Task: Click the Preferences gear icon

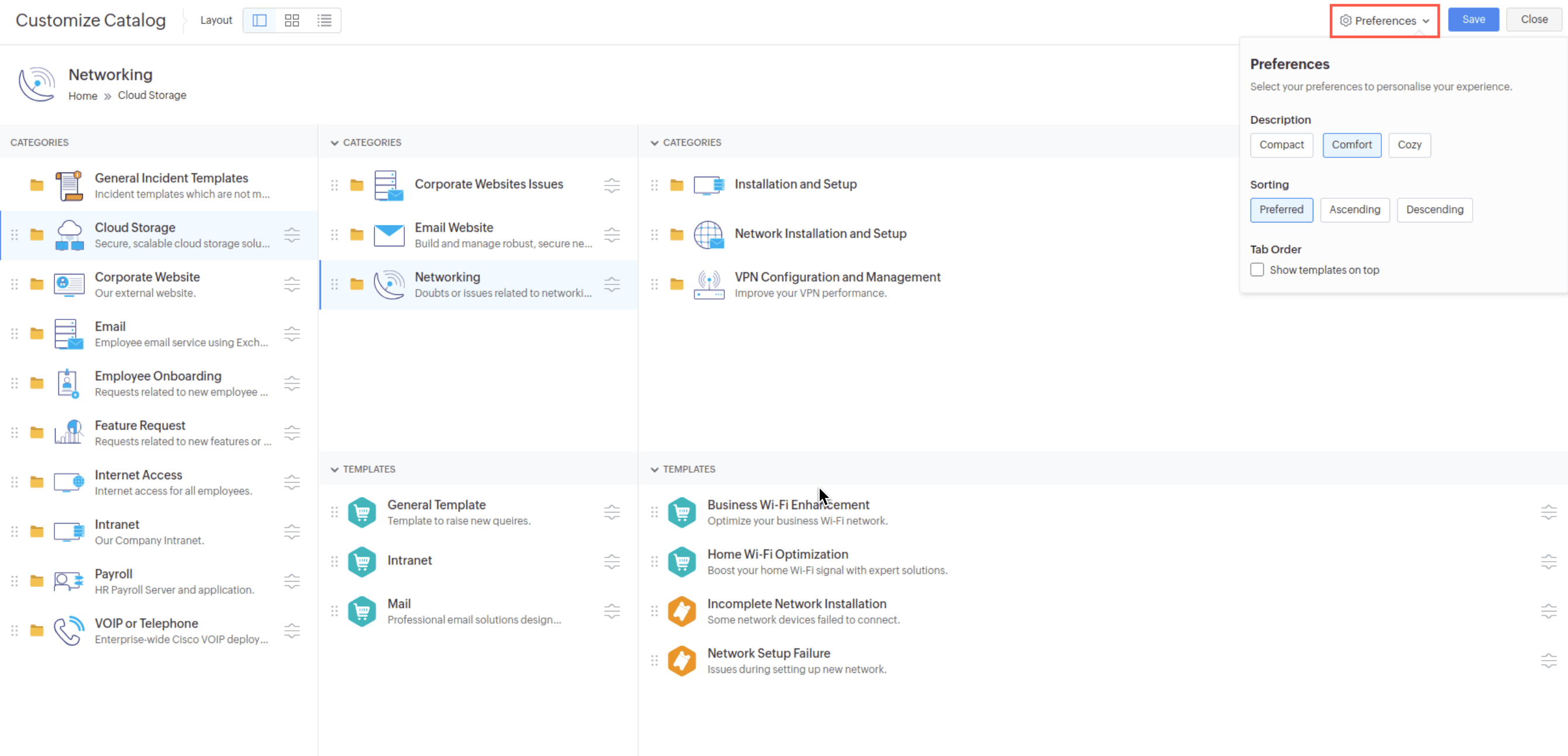Action: click(1345, 20)
